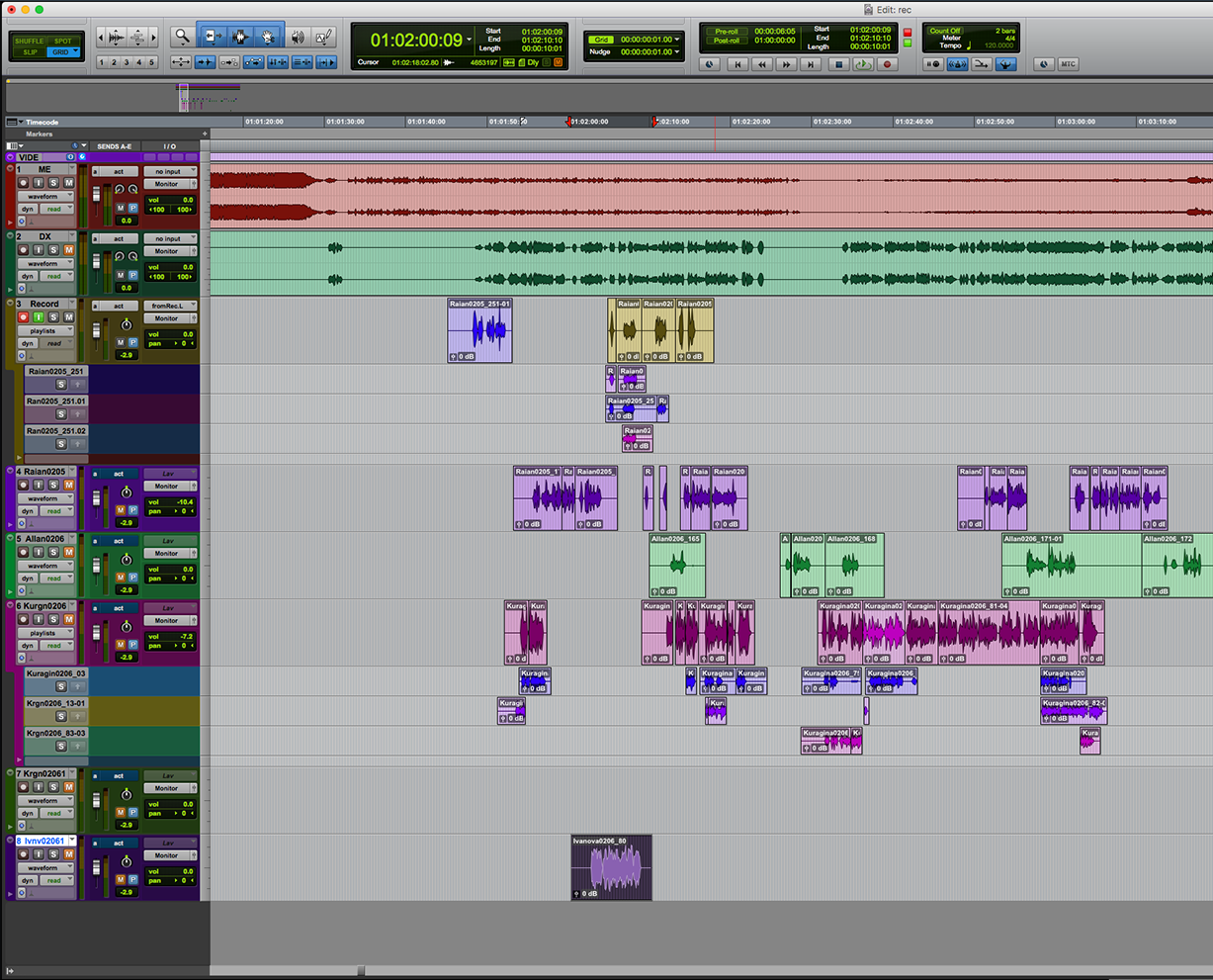Toggle Pre-roll in the transport display
Image resolution: width=1213 pixels, height=980 pixels.
(x=727, y=31)
